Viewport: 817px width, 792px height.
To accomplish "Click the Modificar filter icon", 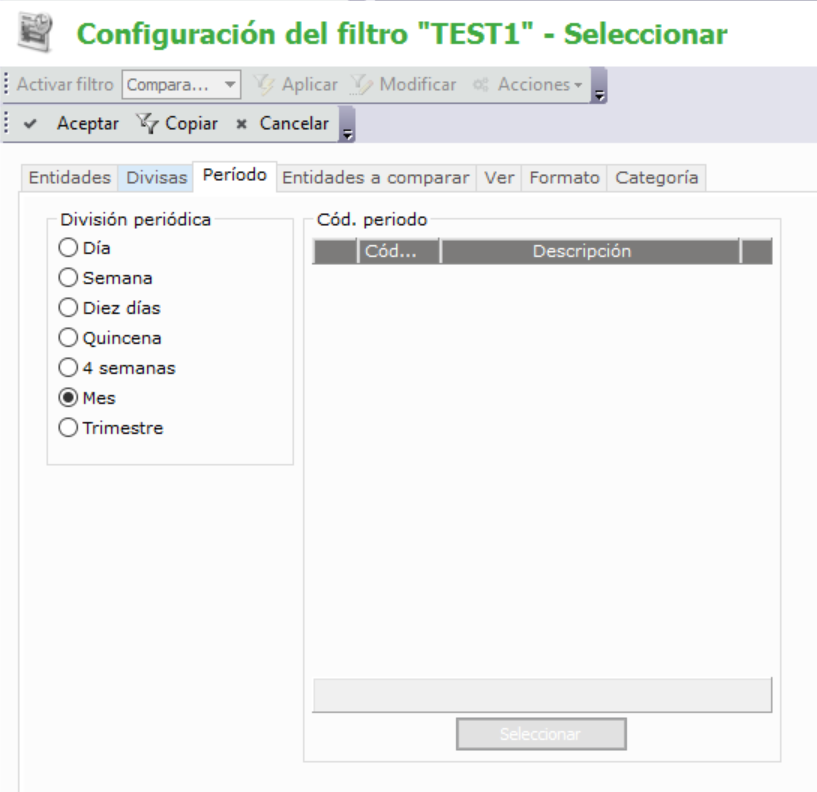I will [x=361, y=85].
